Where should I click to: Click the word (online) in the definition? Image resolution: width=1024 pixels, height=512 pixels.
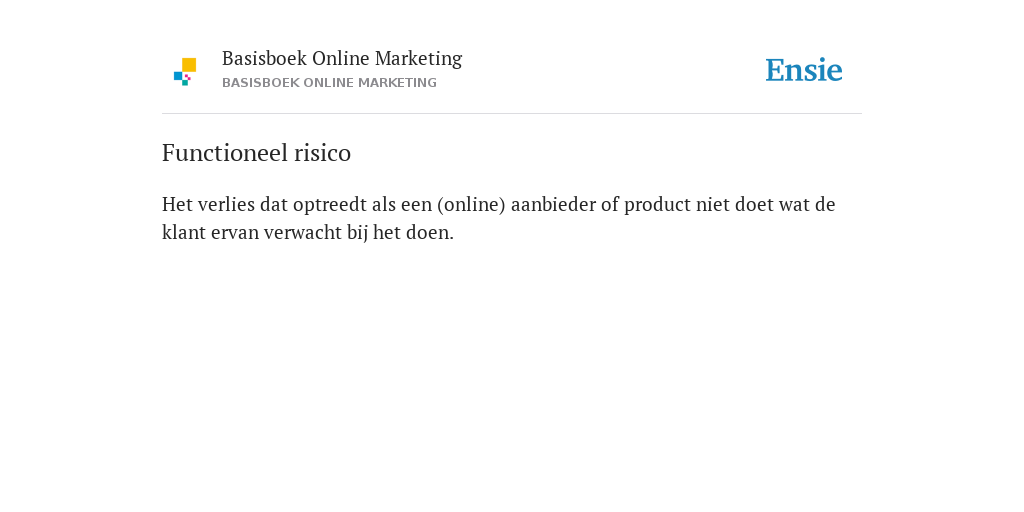coord(472,204)
